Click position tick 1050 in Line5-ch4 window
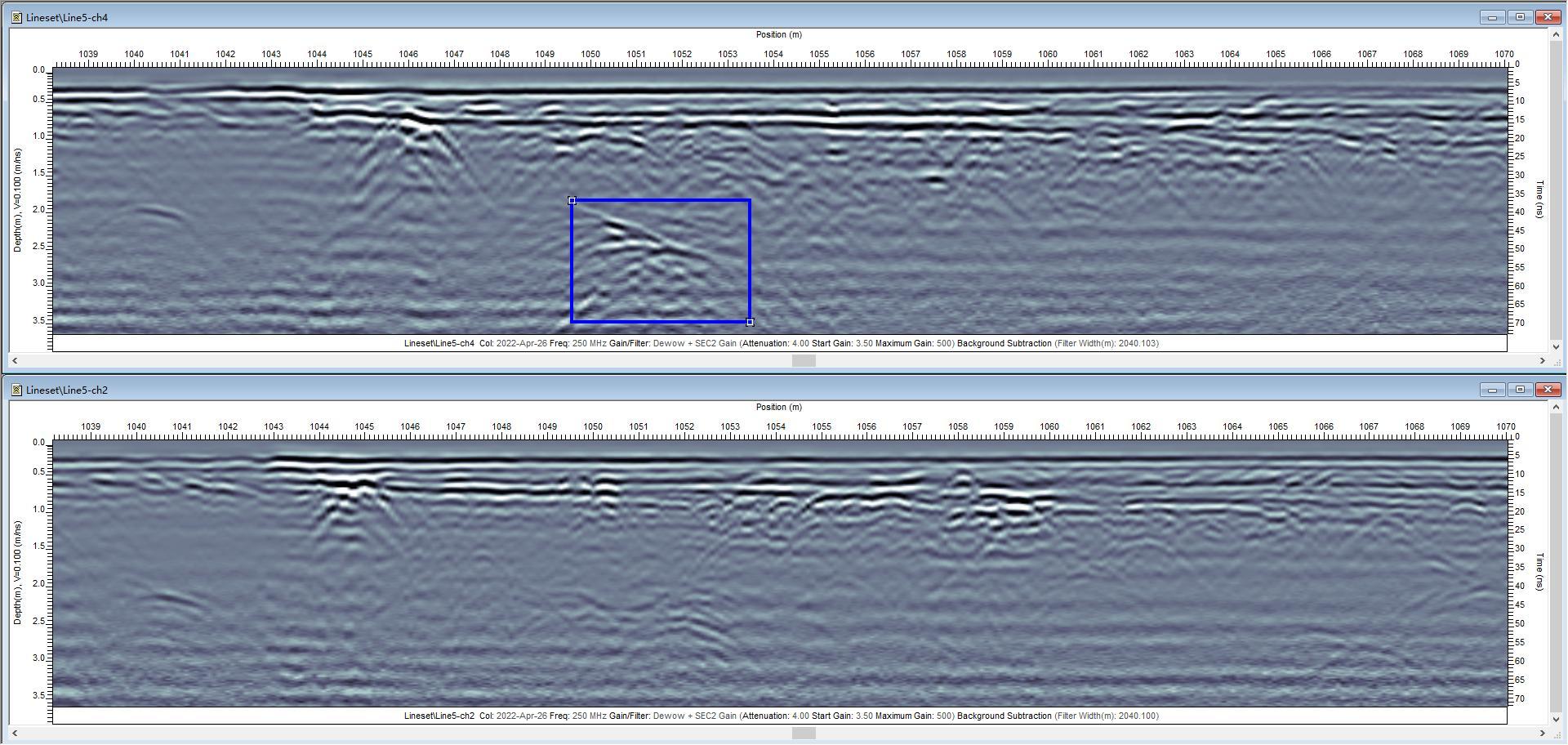Image resolution: width=1568 pixels, height=745 pixels. point(590,54)
